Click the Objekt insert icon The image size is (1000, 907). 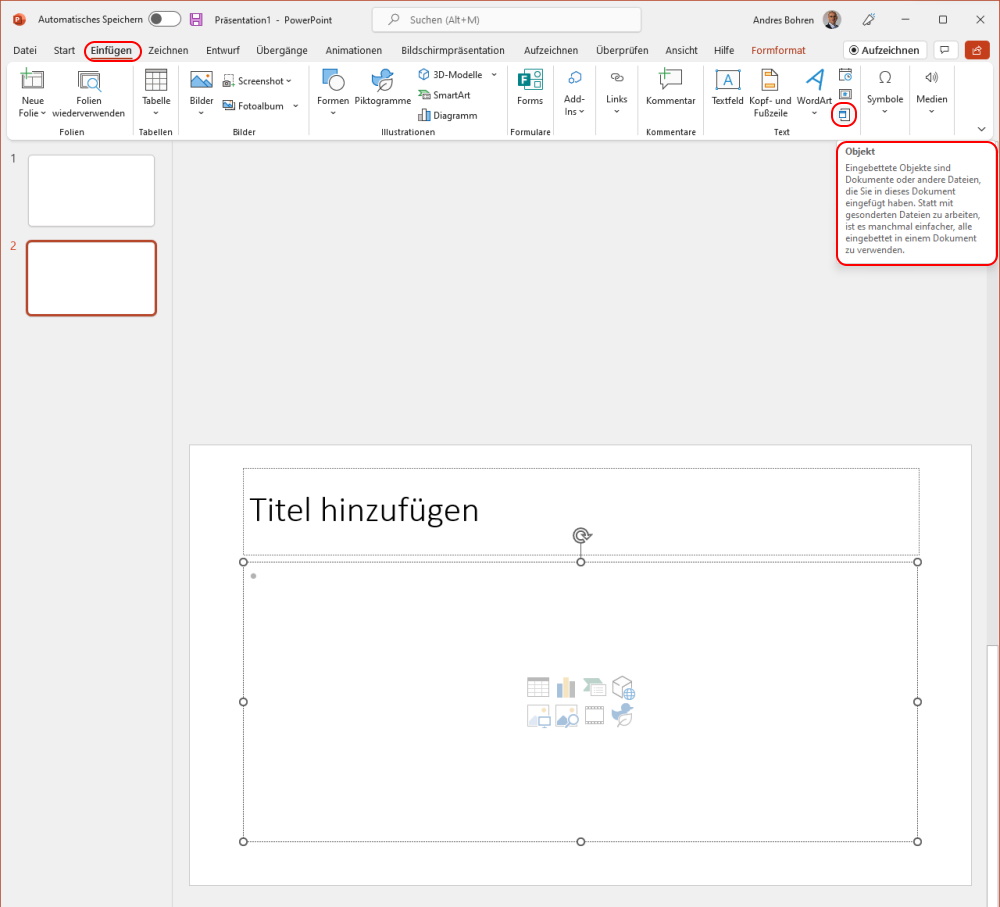click(844, 115)
